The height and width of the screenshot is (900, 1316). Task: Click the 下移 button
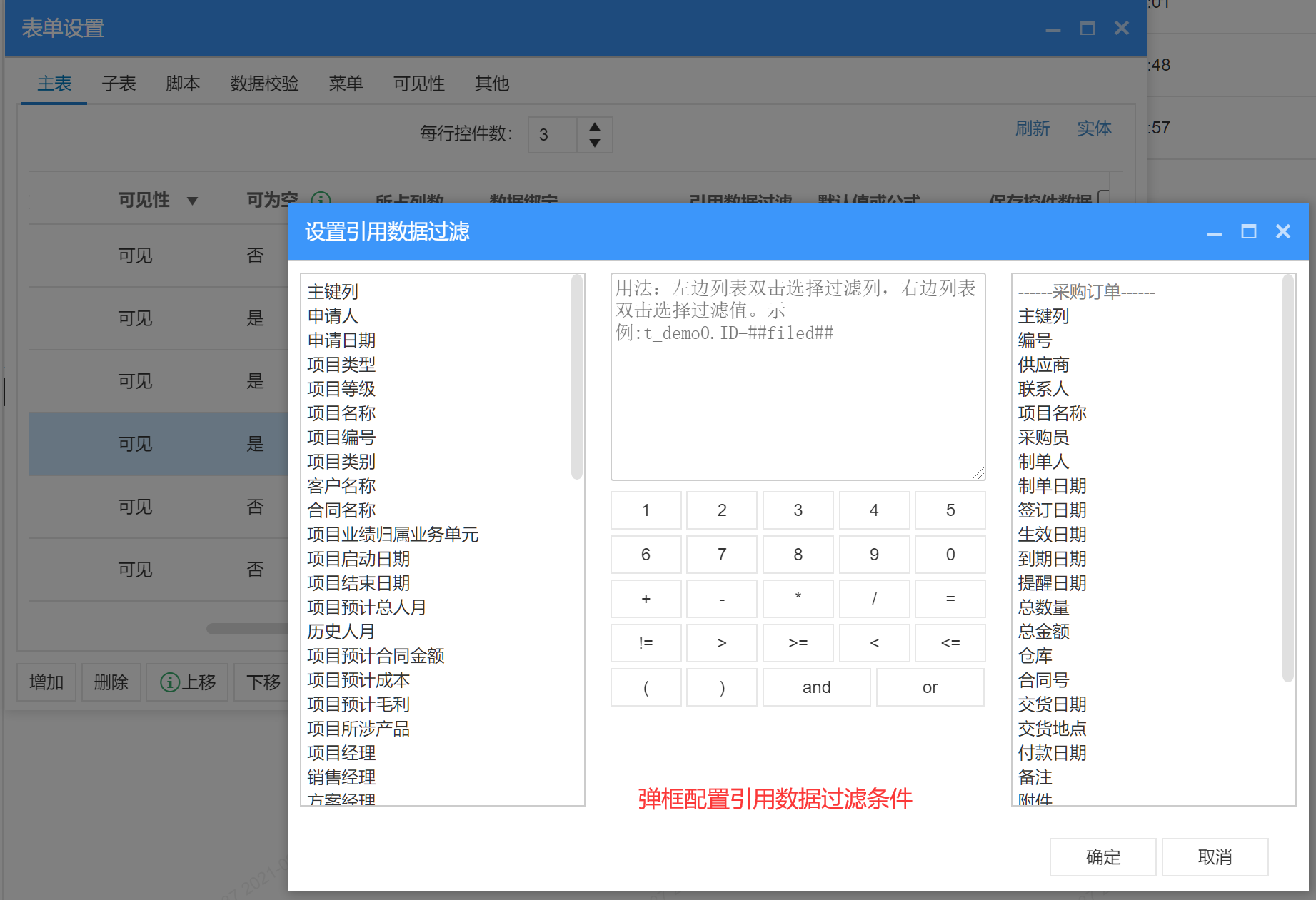click(263, 682)
